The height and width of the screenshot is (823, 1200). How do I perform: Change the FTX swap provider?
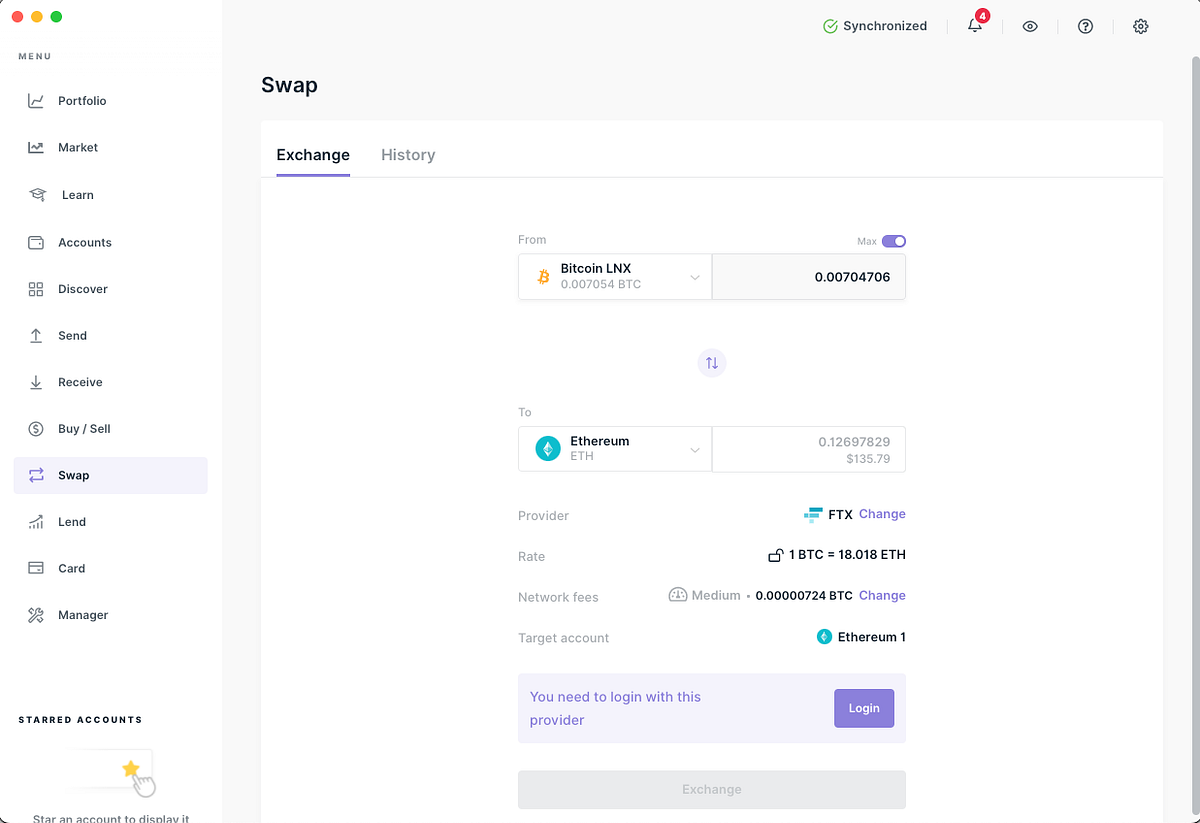pyautogui.click(x=881, y=514)
